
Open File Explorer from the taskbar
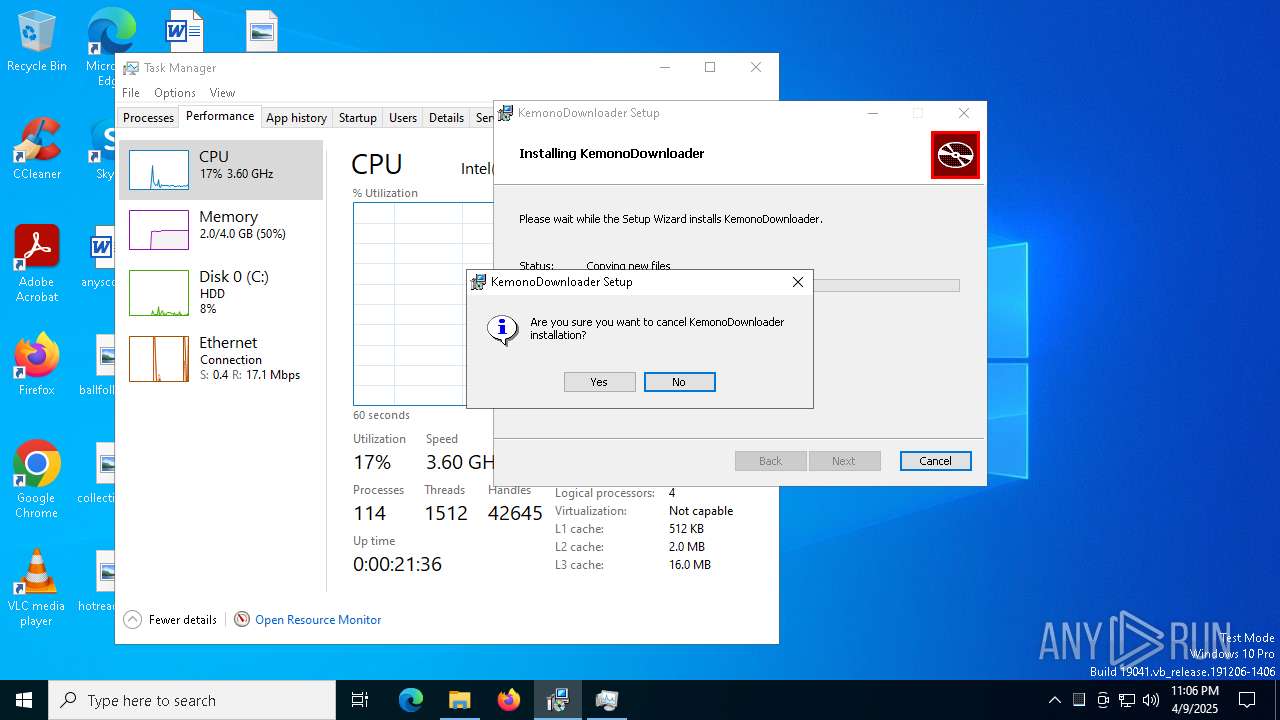pos(459,700)
